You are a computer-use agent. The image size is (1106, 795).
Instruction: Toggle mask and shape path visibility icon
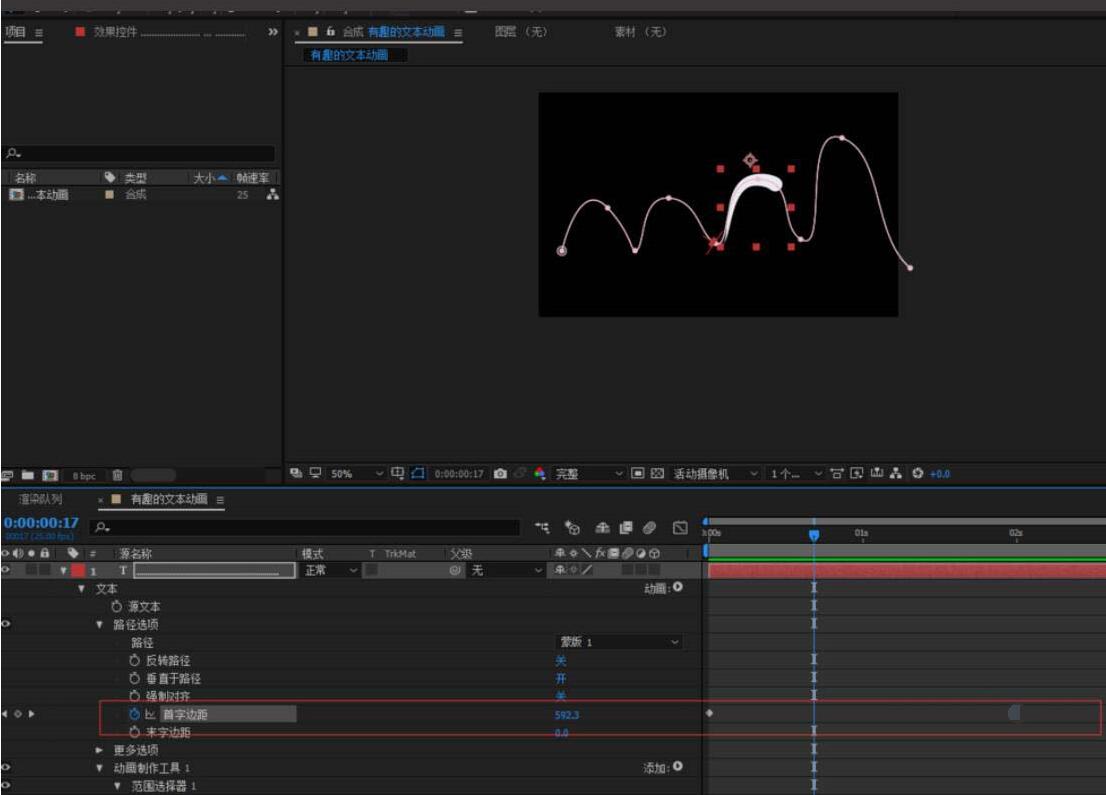(x=418, y=473)
